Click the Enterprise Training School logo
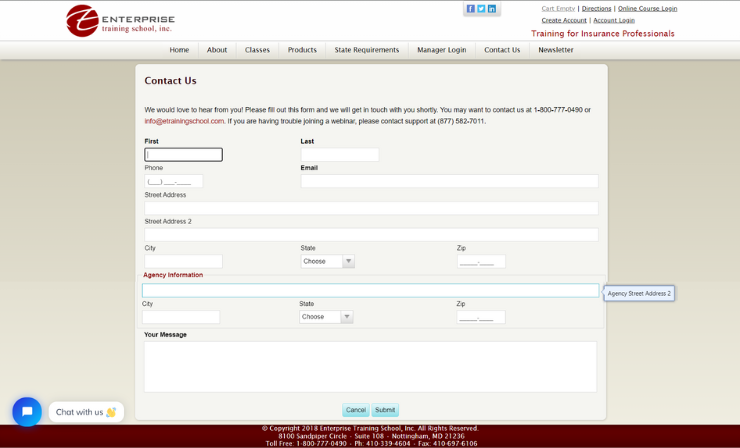The width and height of the screenshot is (740, 448). (x=120, y=20)
